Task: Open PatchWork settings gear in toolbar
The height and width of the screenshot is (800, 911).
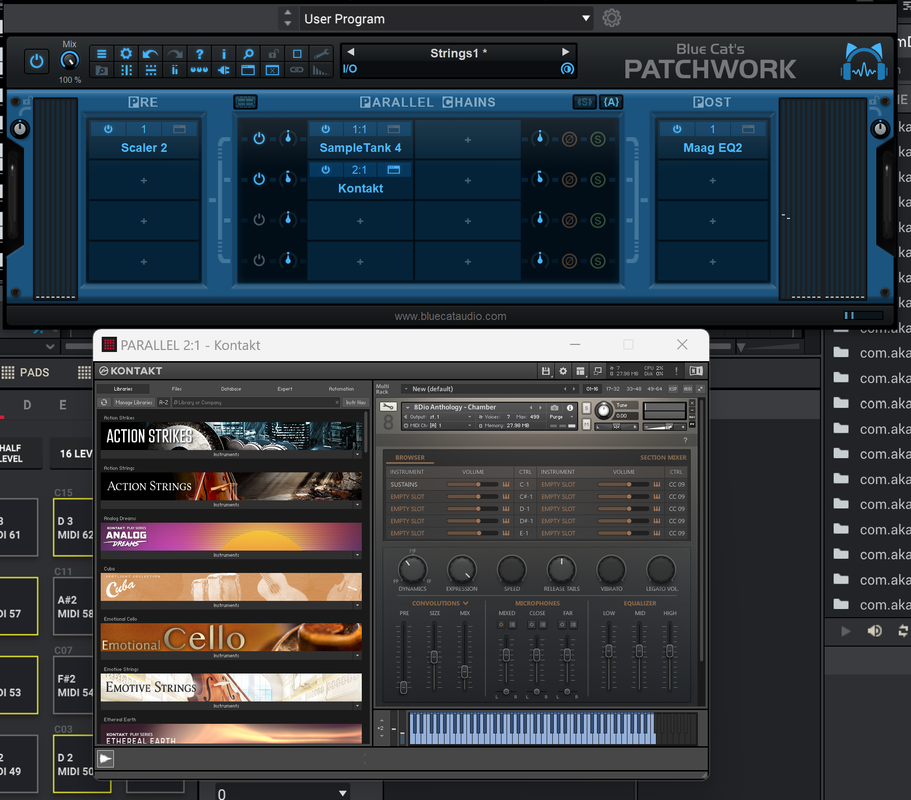Action: (x=126, y=54)
